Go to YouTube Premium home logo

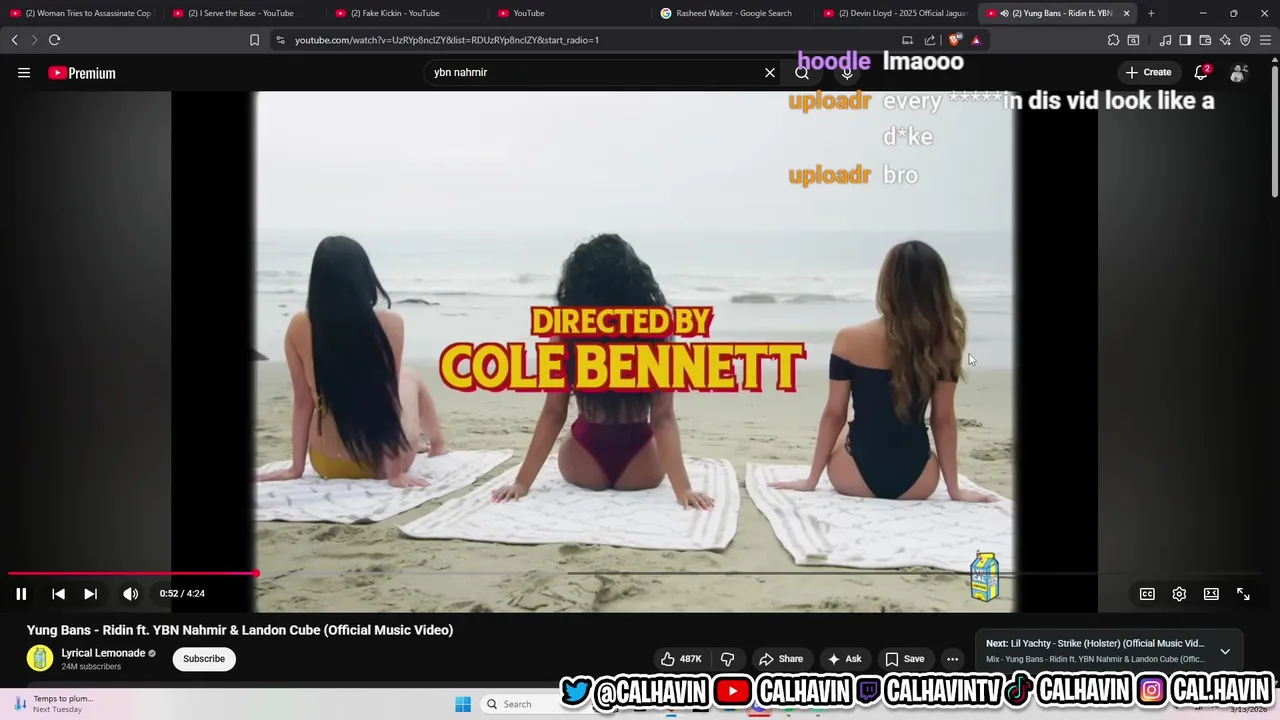pyautogui.click(x=82, y=73)
